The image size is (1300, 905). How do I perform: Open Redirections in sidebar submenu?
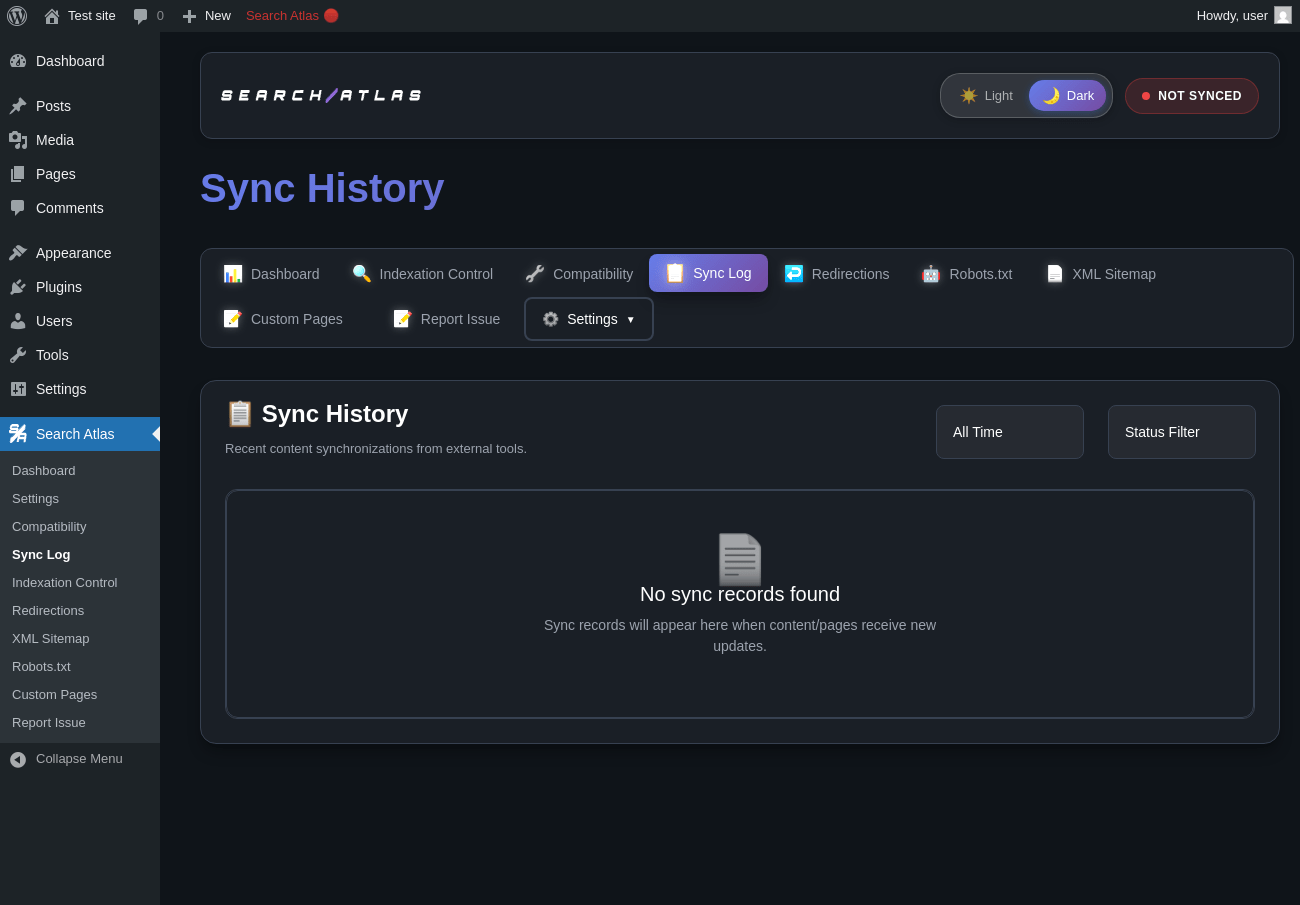tap(48, 610)
